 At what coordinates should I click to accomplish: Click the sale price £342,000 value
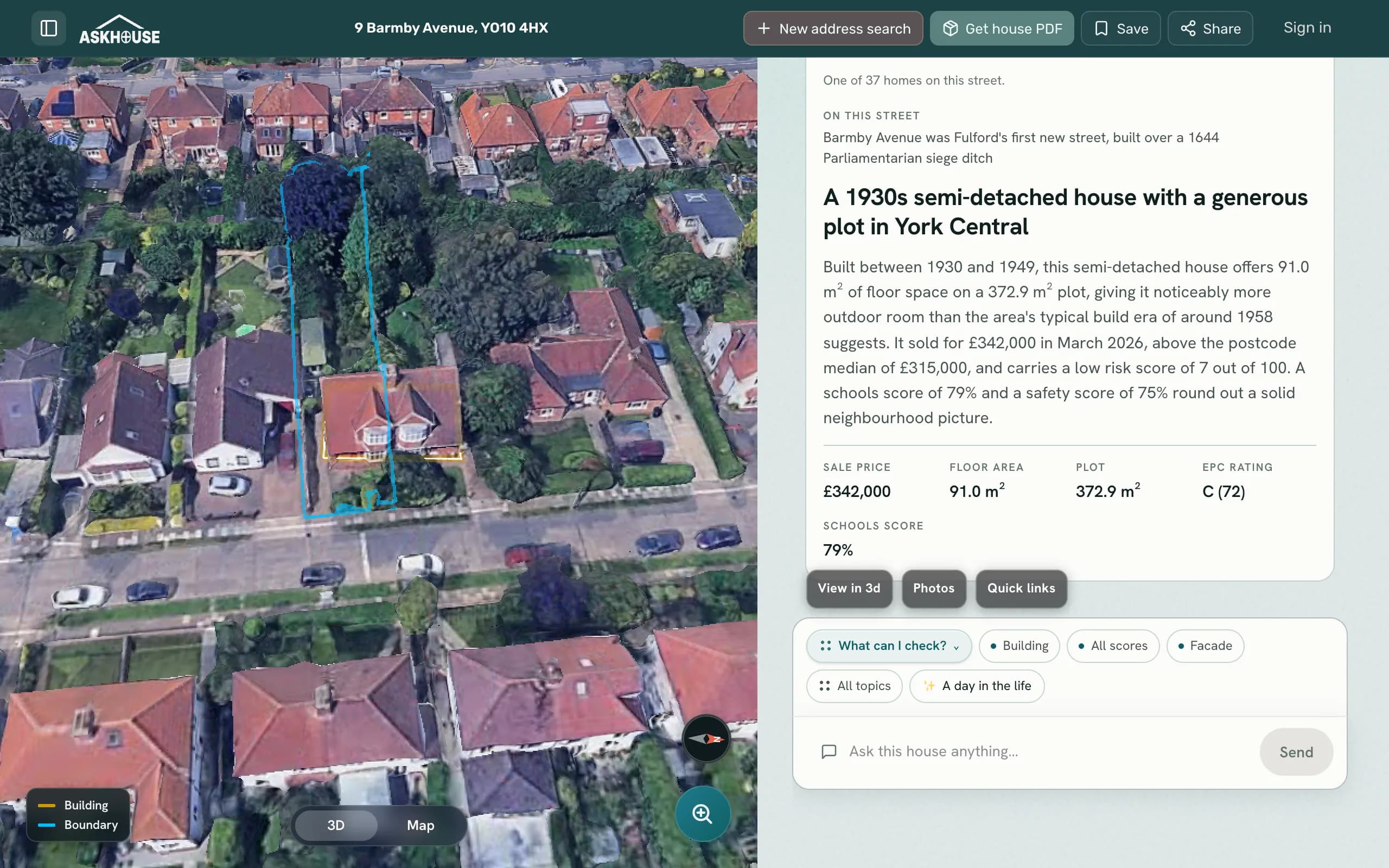[856, 492]
